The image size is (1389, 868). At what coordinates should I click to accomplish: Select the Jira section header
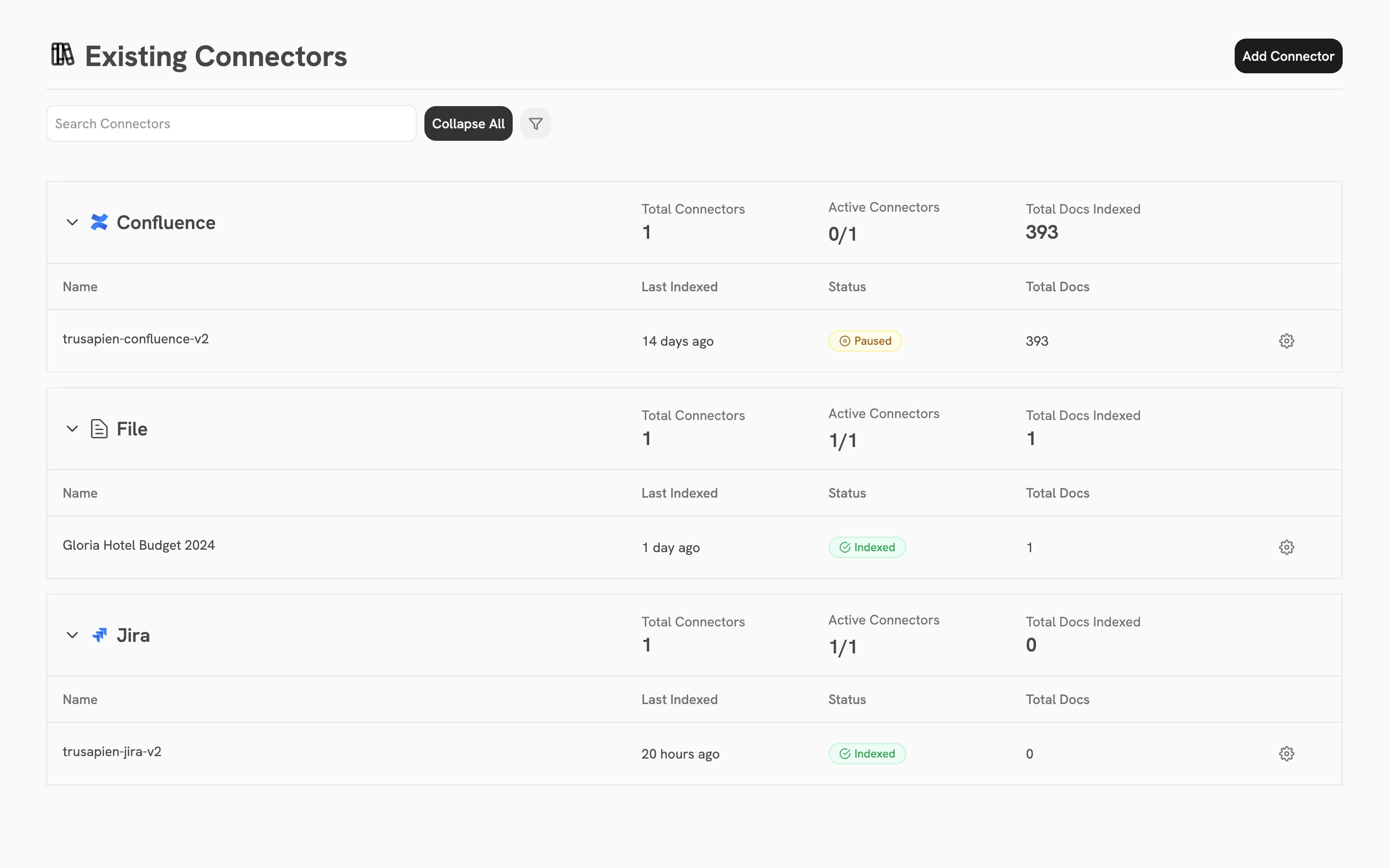point(133,635)
